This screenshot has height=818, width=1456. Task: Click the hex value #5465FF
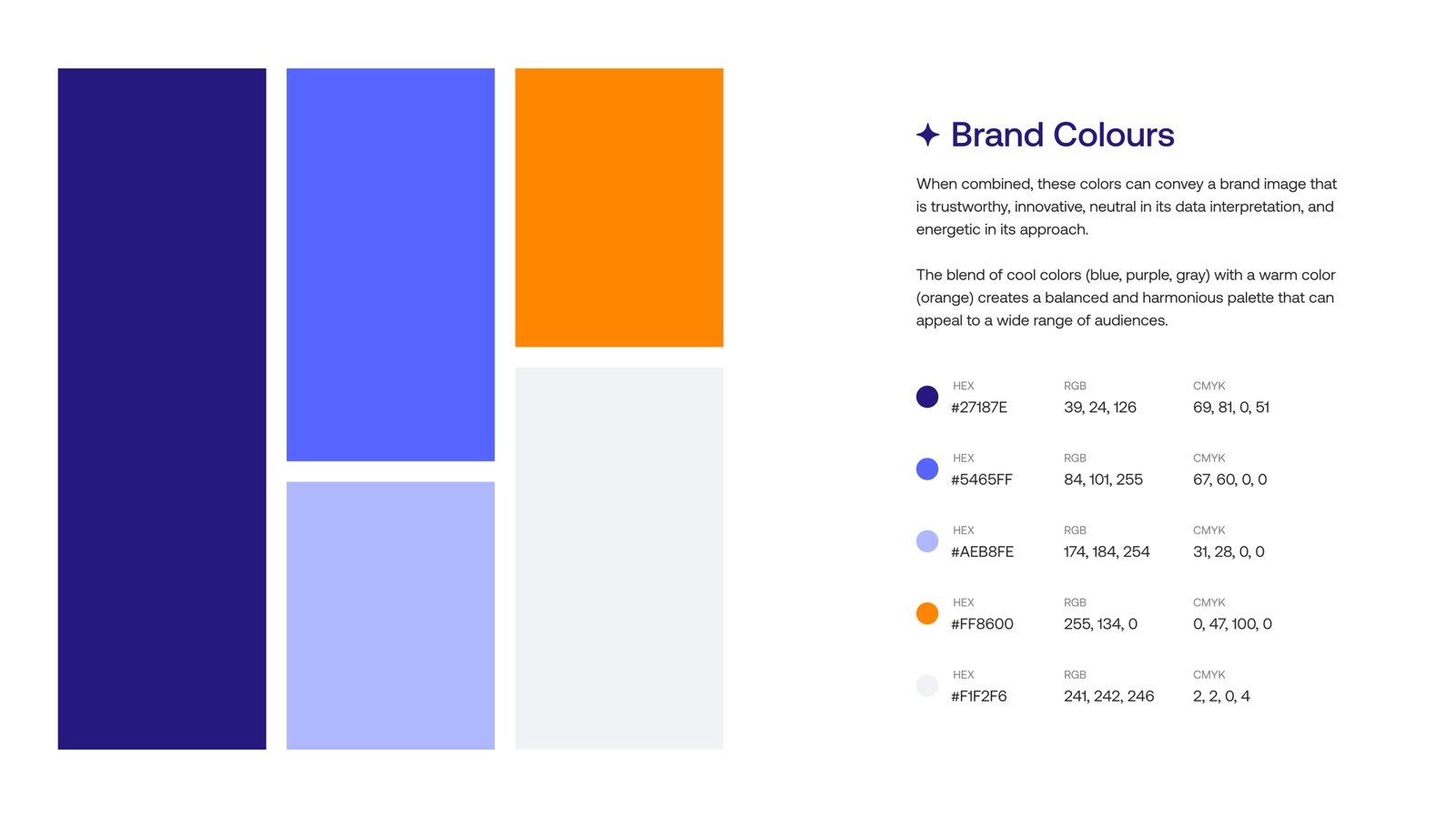(x=981, y=480)
